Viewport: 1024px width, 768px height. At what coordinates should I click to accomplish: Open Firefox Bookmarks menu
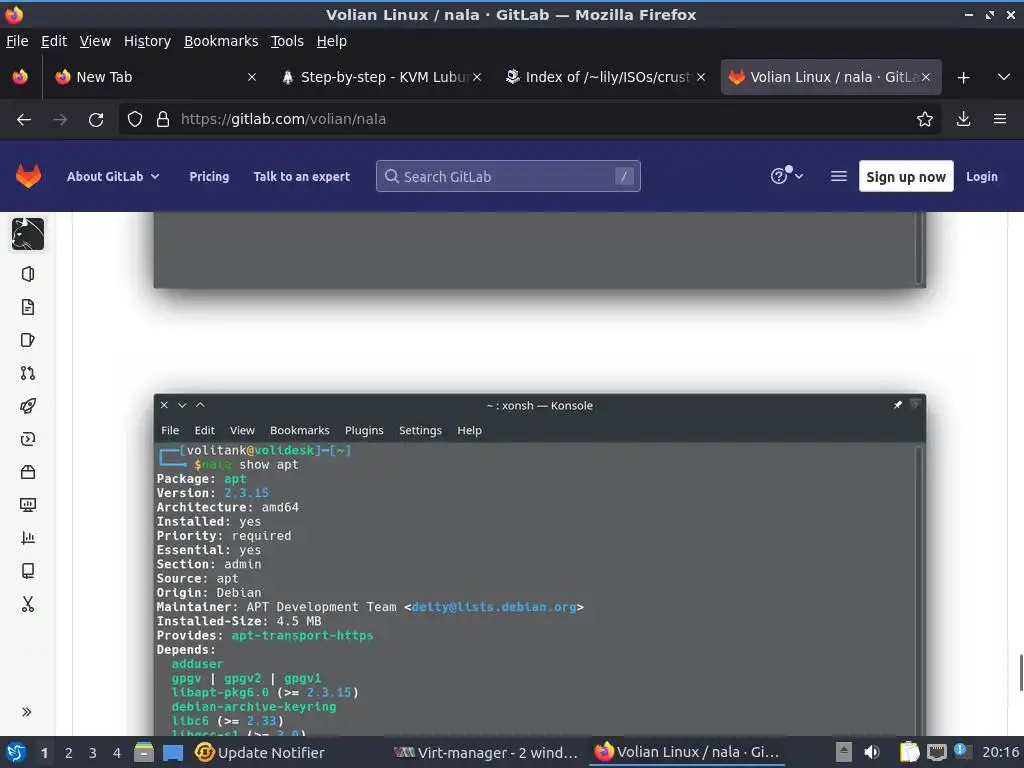(x=221, y=41)
